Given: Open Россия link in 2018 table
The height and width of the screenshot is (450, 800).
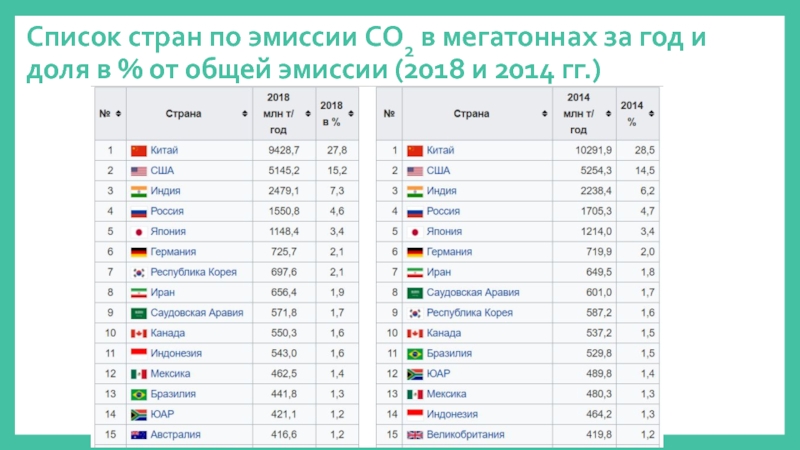Looking at the screenshot, I should pos(168,211).
